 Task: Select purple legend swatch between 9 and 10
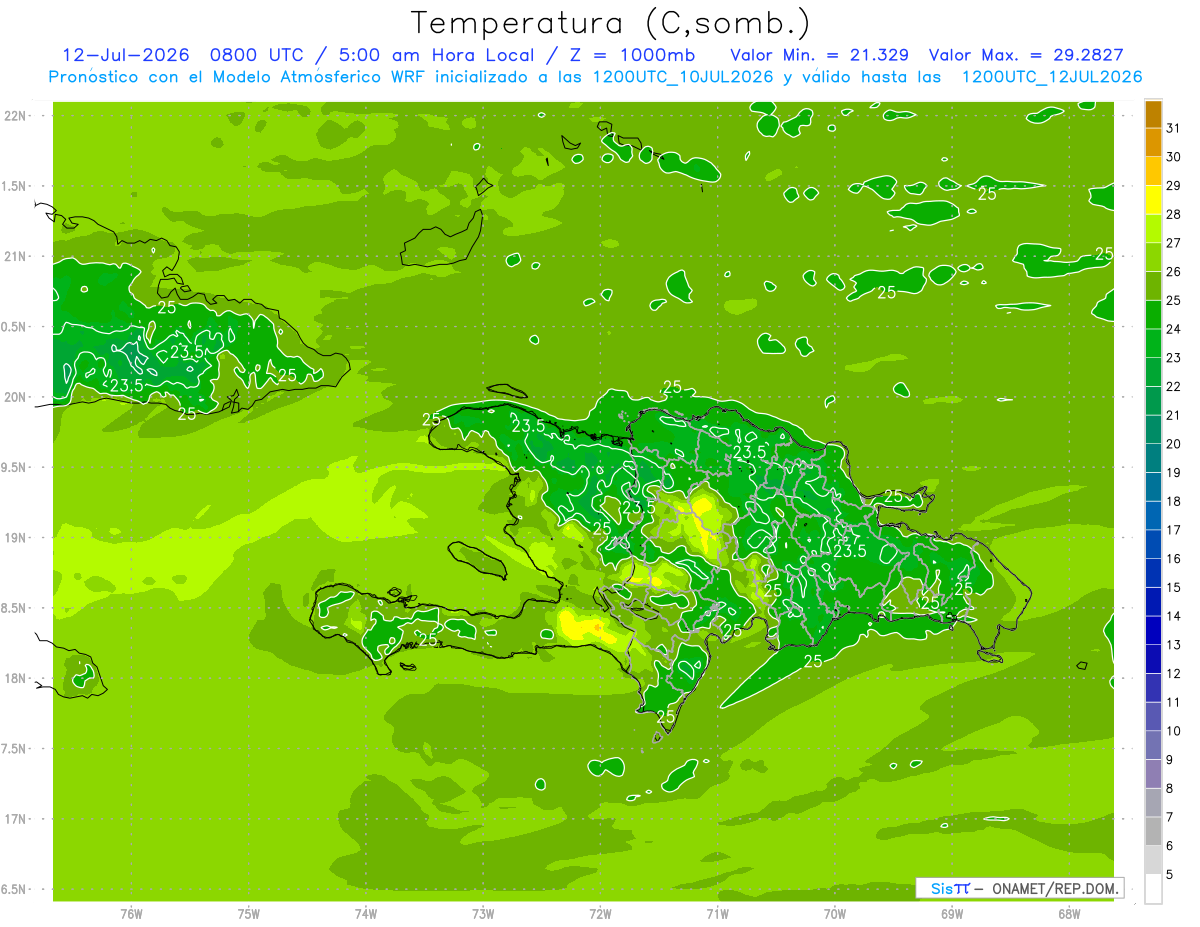point(1153,745)
